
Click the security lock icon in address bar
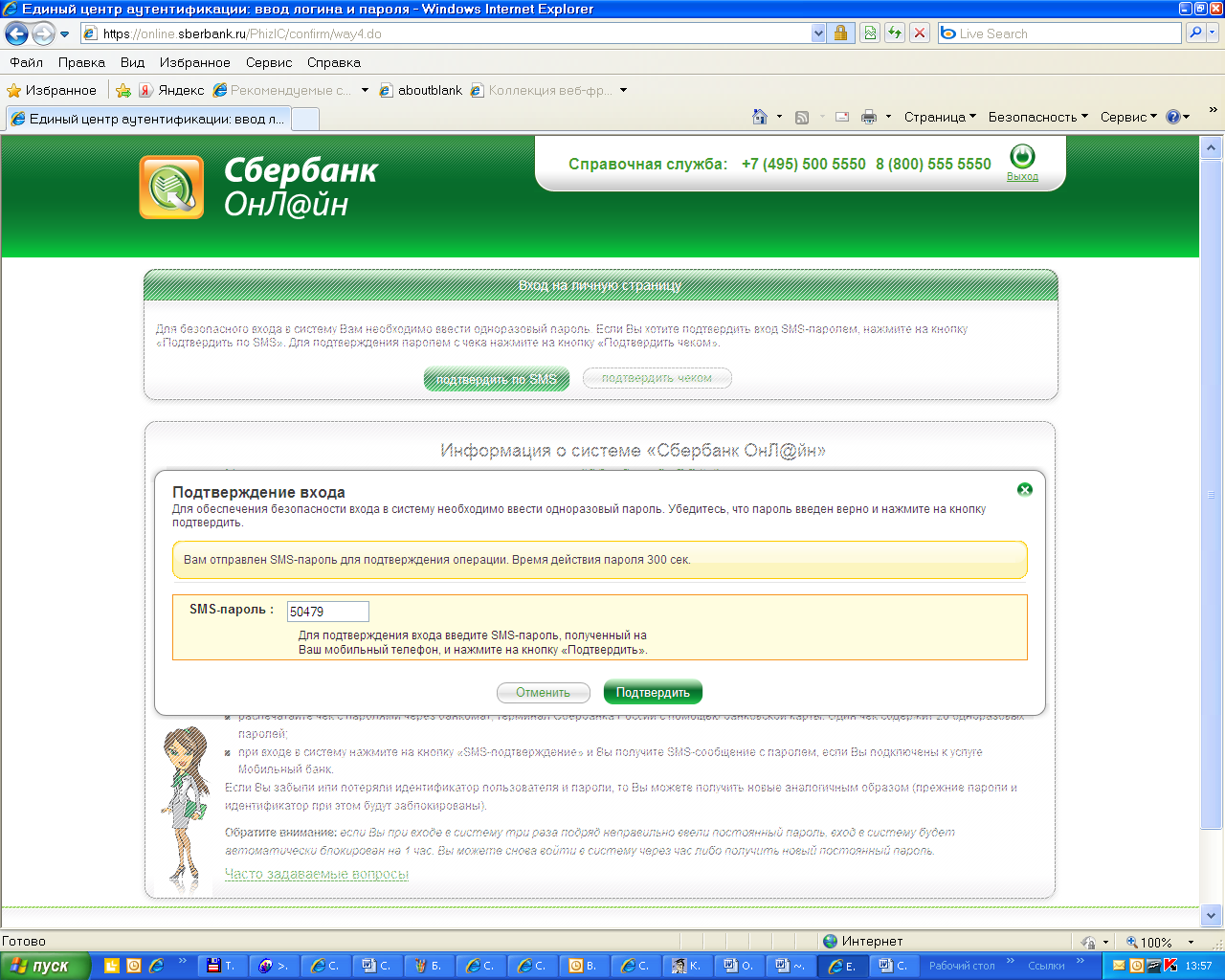pos(840,33)
